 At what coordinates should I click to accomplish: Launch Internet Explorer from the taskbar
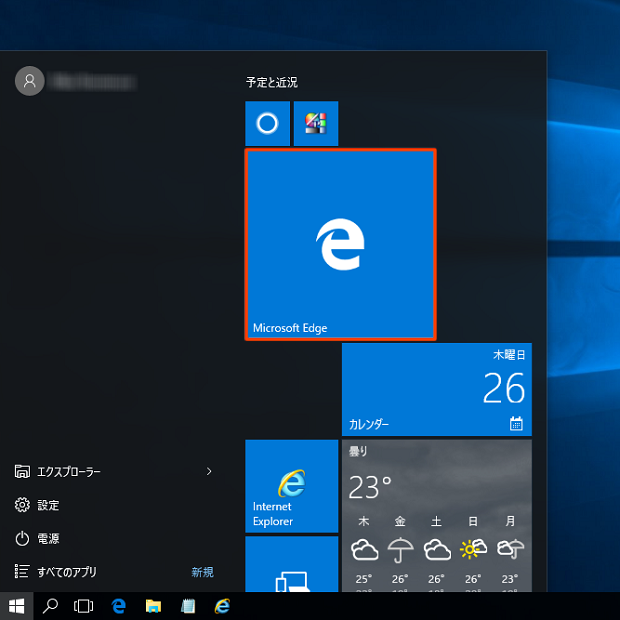[x=222, y=606]
